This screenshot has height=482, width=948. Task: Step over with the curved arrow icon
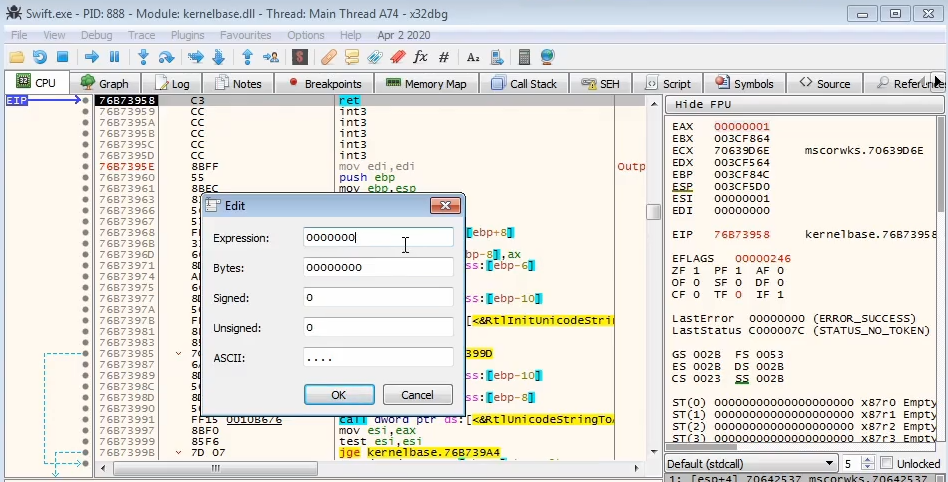click(x=166, y=57)
